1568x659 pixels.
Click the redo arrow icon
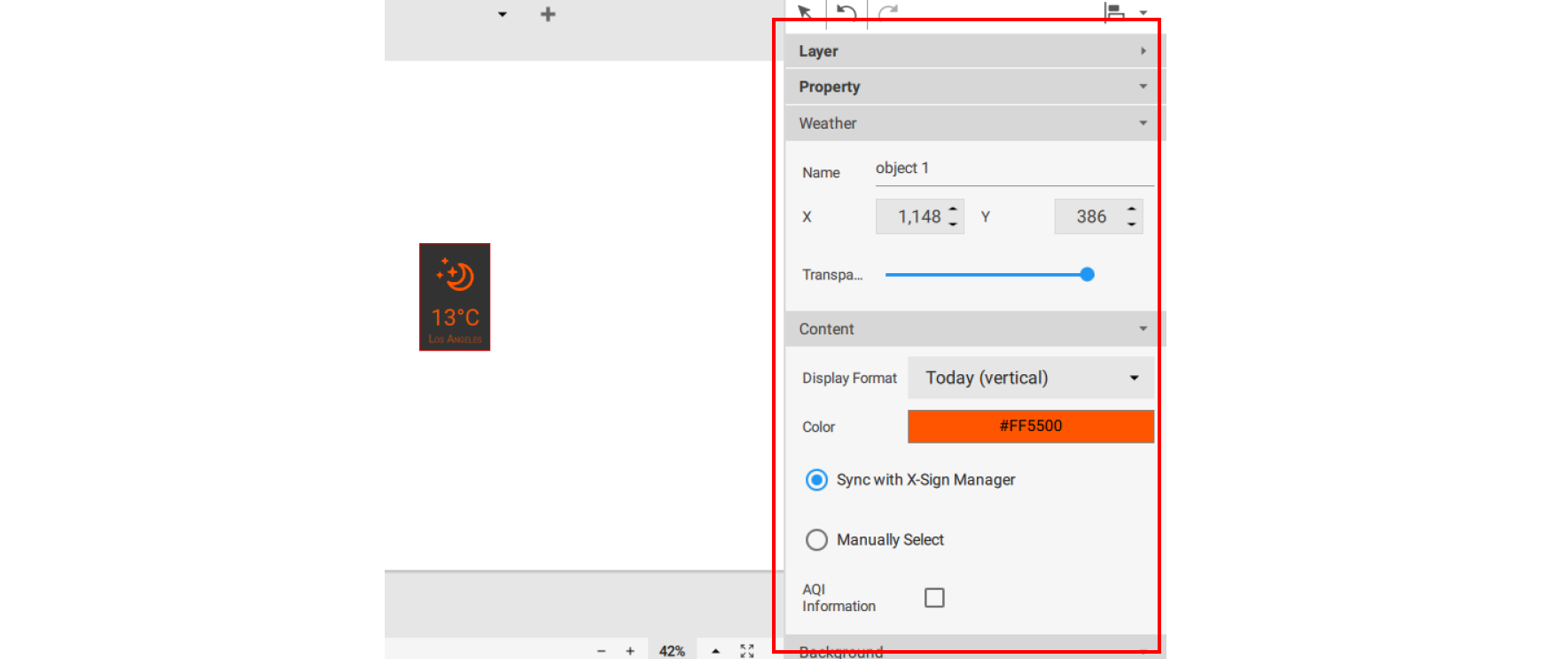(x=888, y=12)
